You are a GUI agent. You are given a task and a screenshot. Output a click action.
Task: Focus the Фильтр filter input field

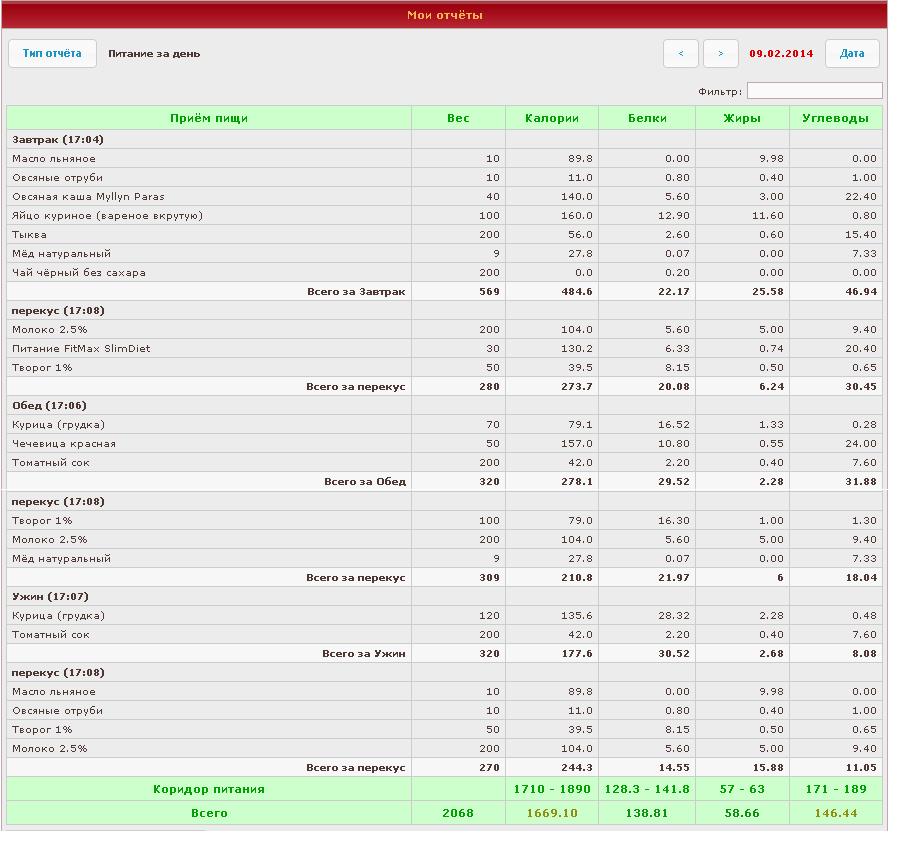[815, 90]
